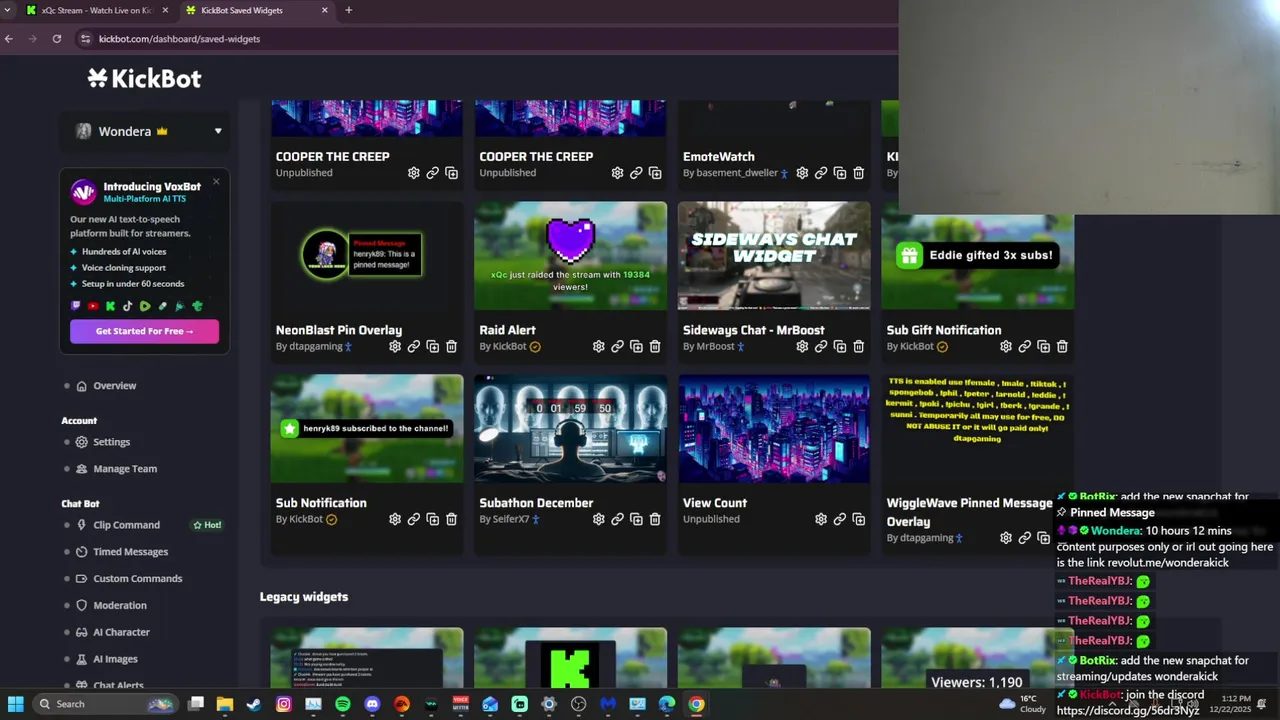Delete the Sub Notification widget
The height and width of the screenshot is (720, 1280).
coord(451,519)
